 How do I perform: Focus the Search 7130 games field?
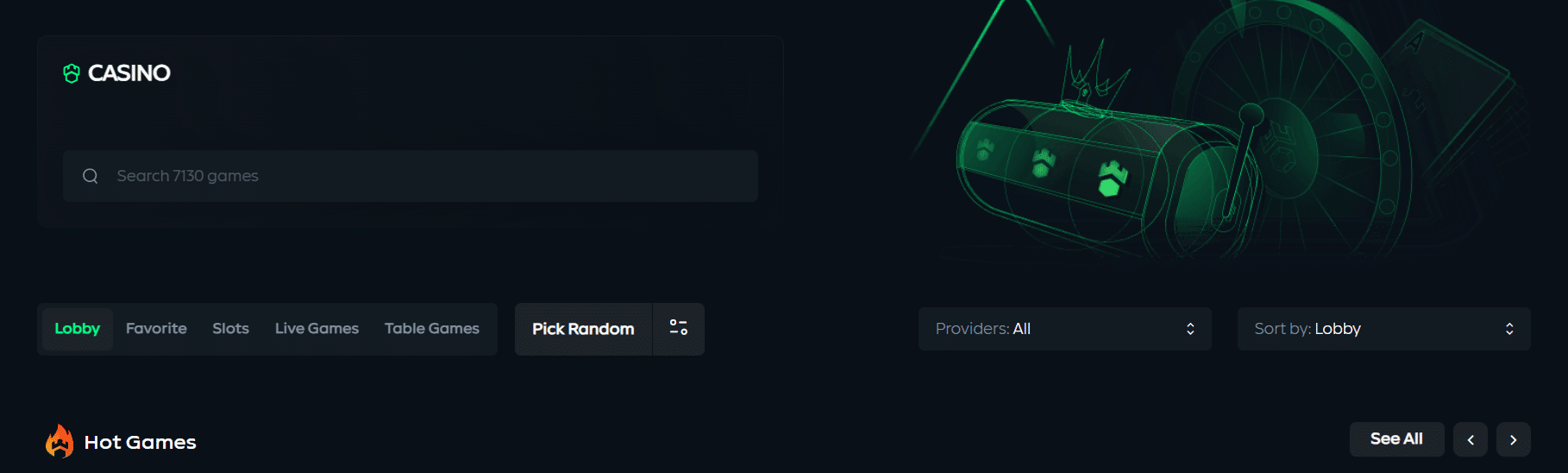tap(423, 176)
